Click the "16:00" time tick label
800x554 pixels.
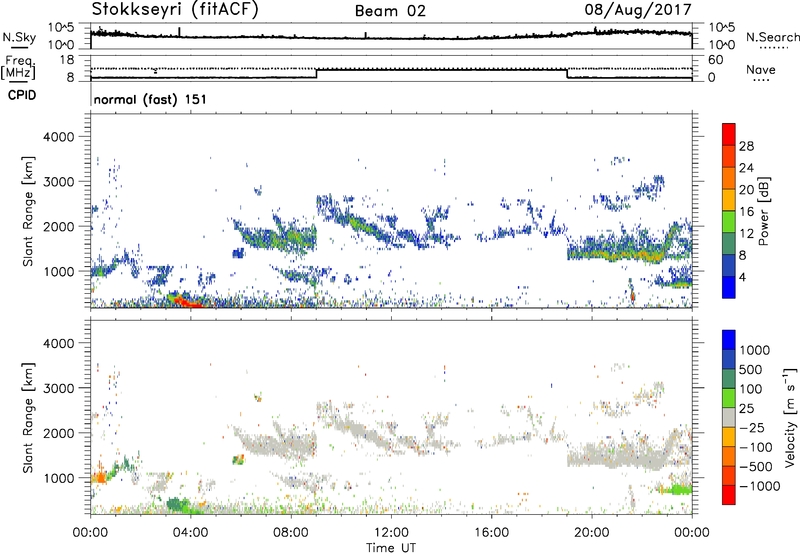click(491, 533)
